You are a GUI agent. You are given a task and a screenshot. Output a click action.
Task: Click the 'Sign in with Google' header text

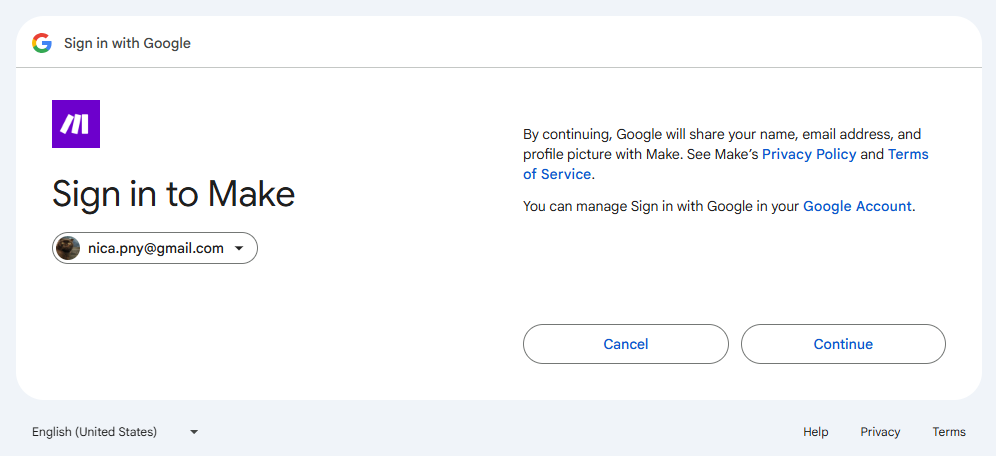(x=127, y=43)
